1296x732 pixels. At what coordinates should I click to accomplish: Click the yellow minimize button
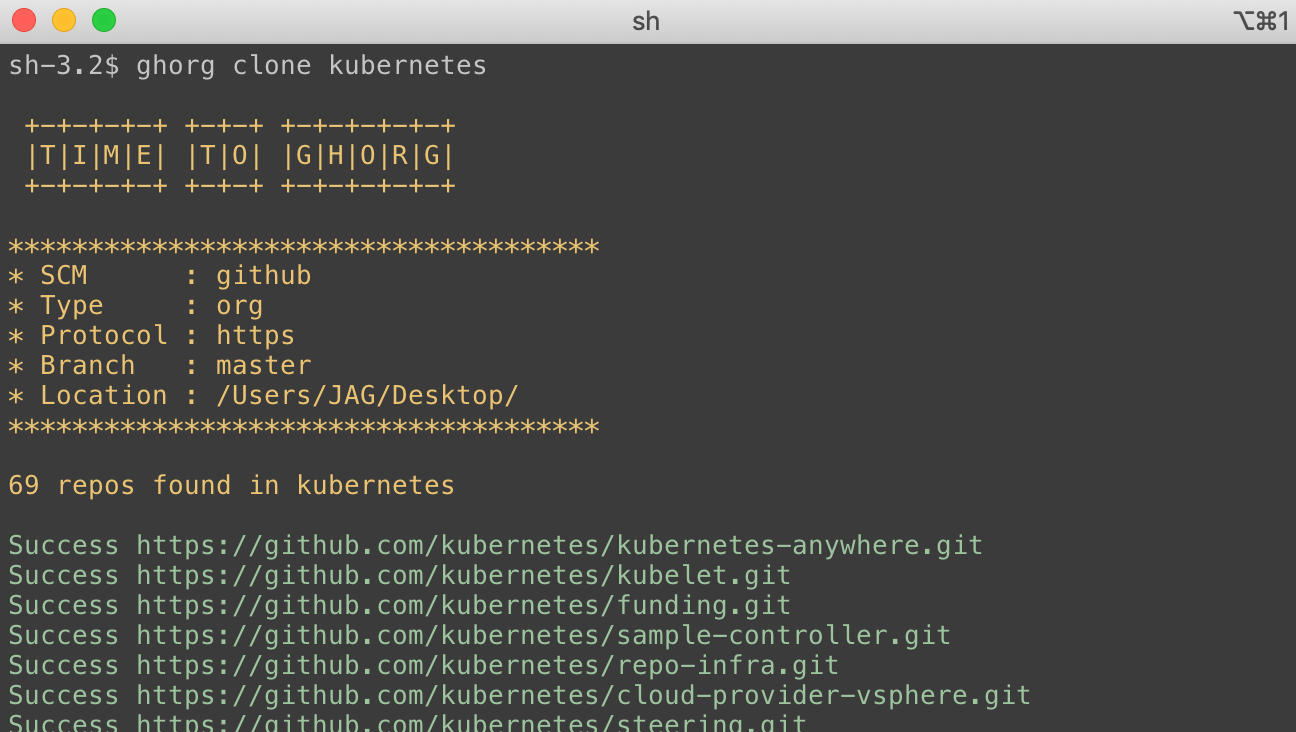pos(64,19)
